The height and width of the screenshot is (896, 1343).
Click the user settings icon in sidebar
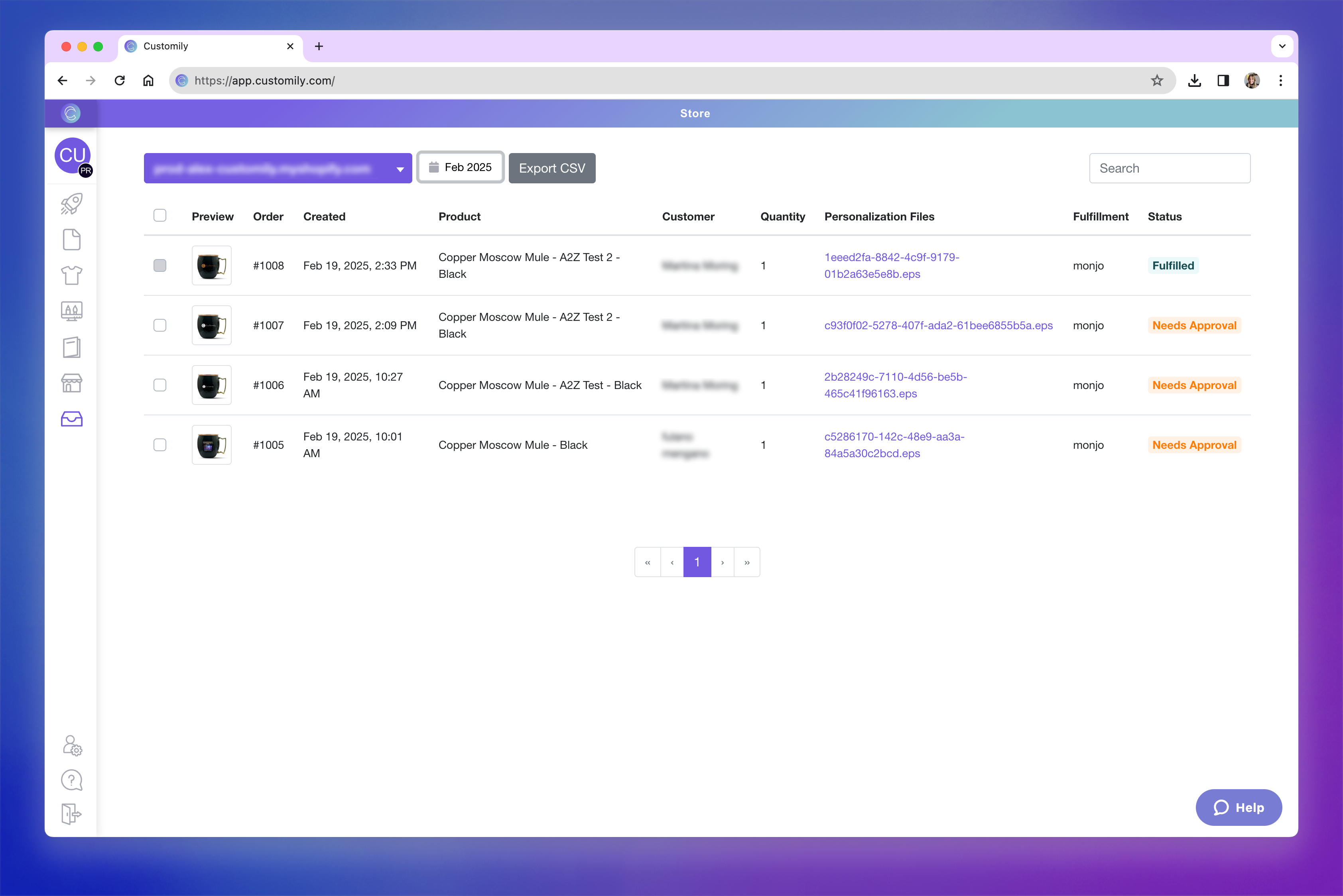click(71, 745)
